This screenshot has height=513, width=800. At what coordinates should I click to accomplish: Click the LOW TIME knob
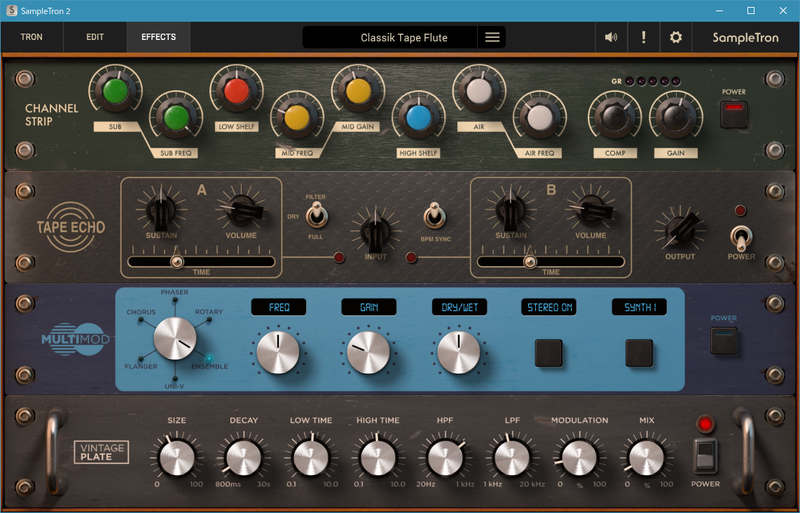(311, 458)
